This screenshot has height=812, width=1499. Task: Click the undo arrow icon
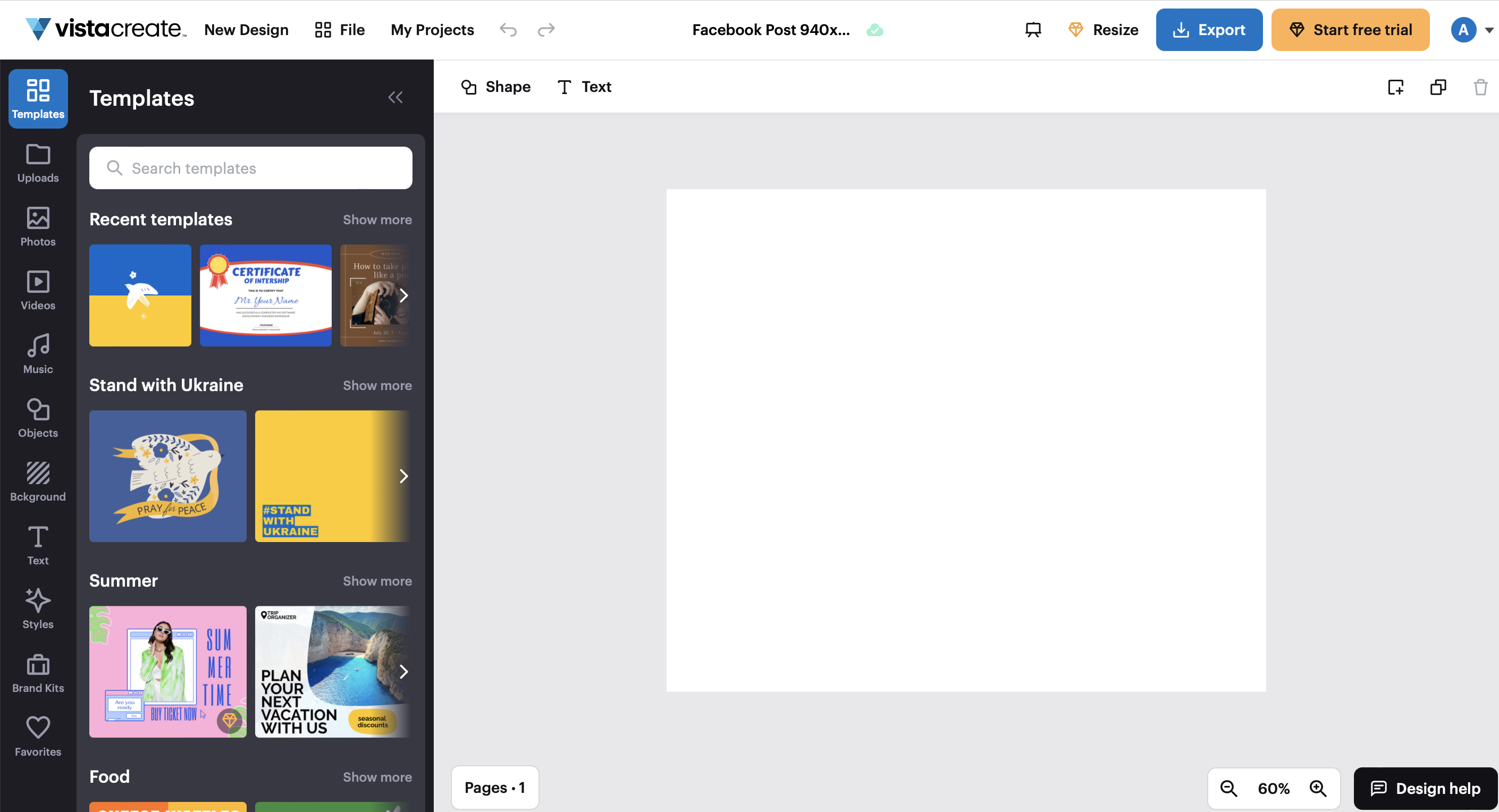click(x=508, y=30)
